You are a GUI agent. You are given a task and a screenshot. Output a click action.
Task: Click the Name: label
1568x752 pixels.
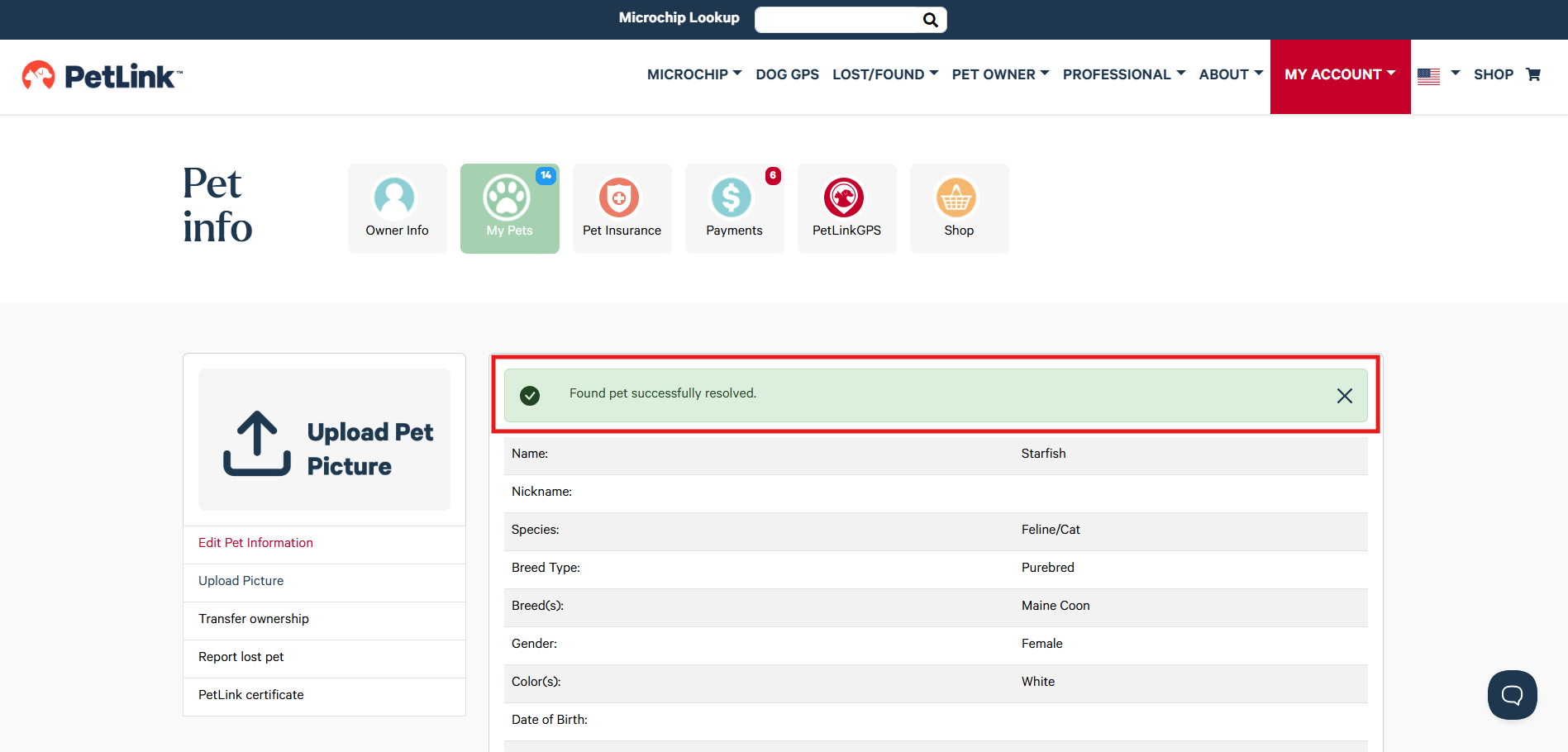[x=530, y=454]
